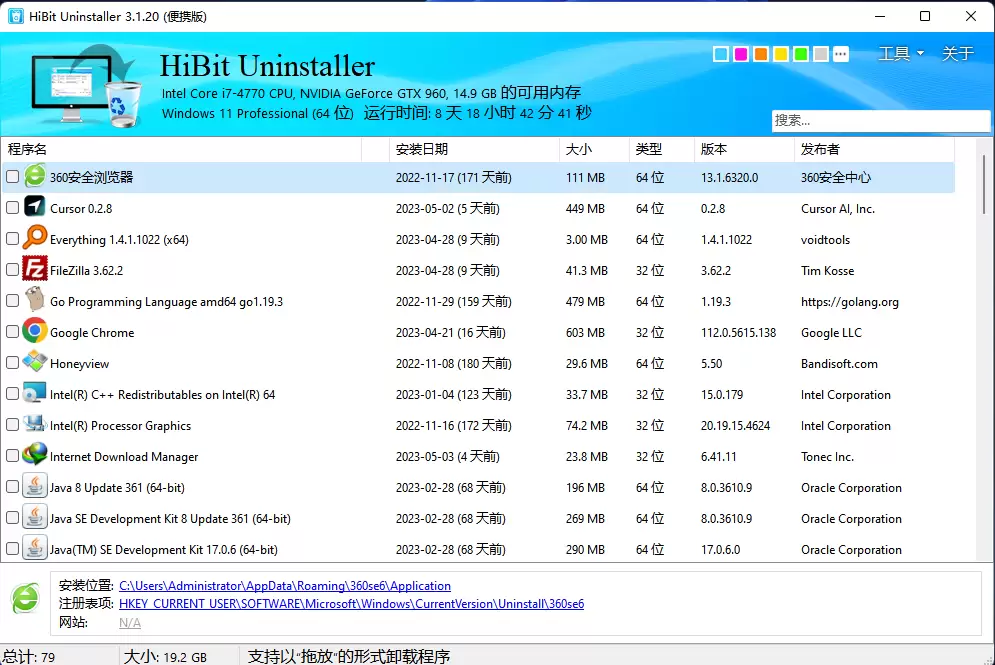This screenshot has height=665, width=995.
Task: Click the Bandisoft.com publisher cell
Action: [x=840, y=364]
